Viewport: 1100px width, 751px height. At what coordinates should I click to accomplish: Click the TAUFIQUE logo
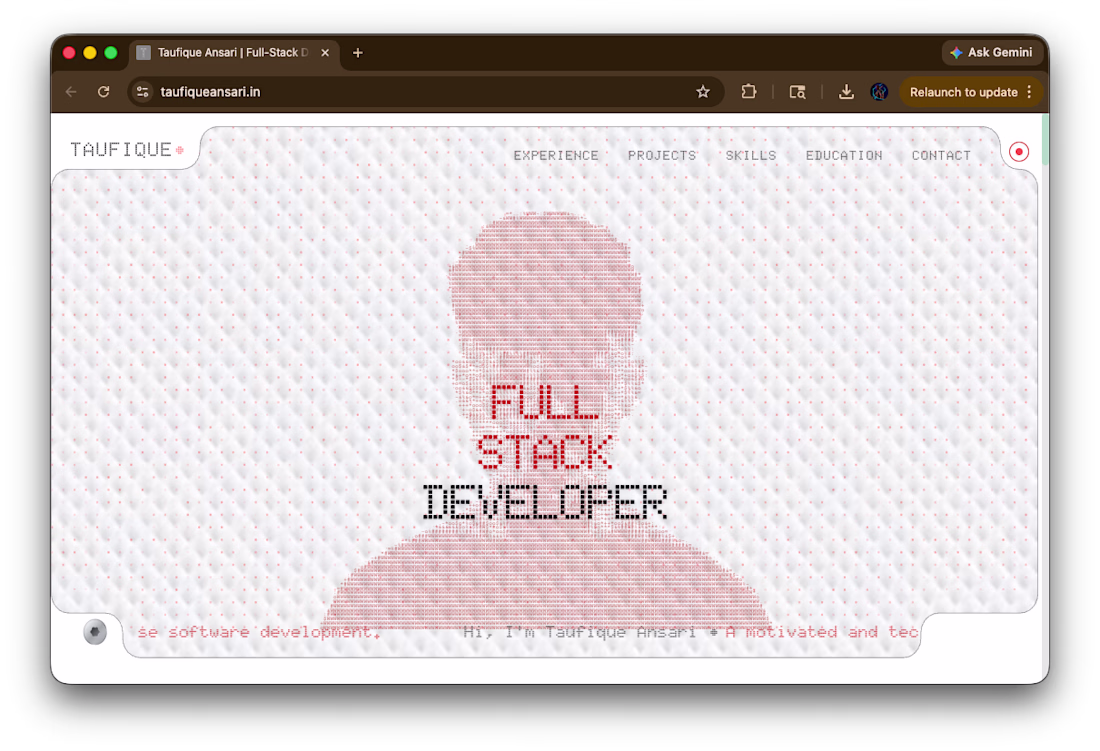pyautogui.click(x=126, y=149)
